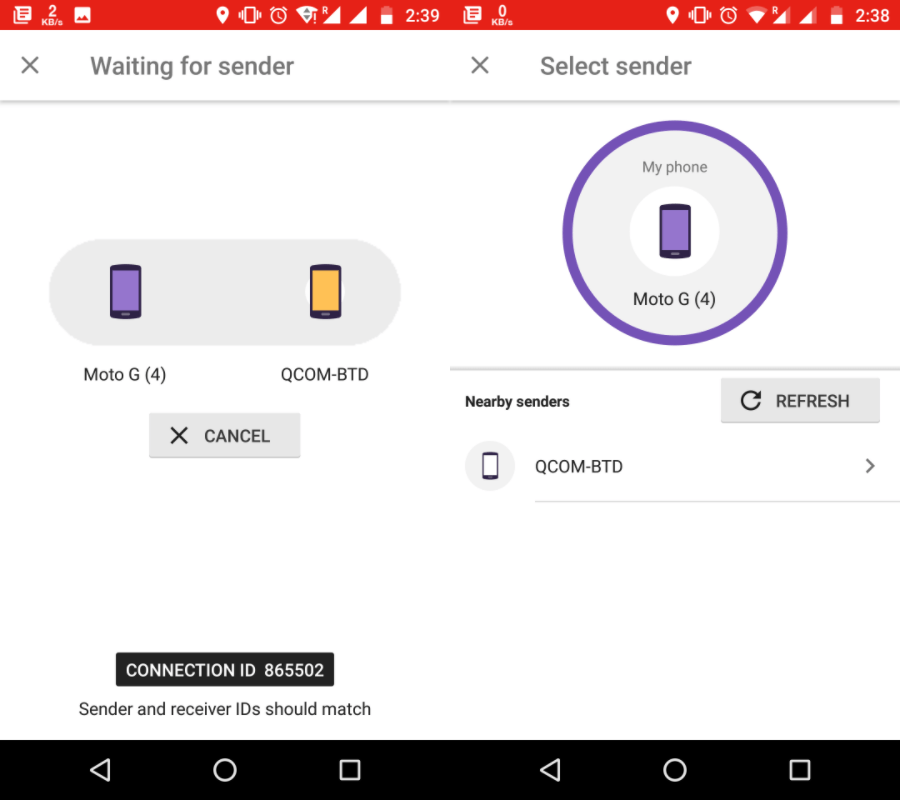Tap the purple Moto G (4) phone icon
The width and height of the screenshot is (900, 800).
pos(125,293)
